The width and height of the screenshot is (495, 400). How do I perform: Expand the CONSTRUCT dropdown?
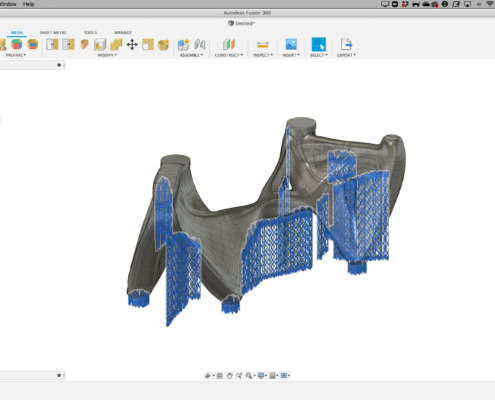click(x=229, y=55)
